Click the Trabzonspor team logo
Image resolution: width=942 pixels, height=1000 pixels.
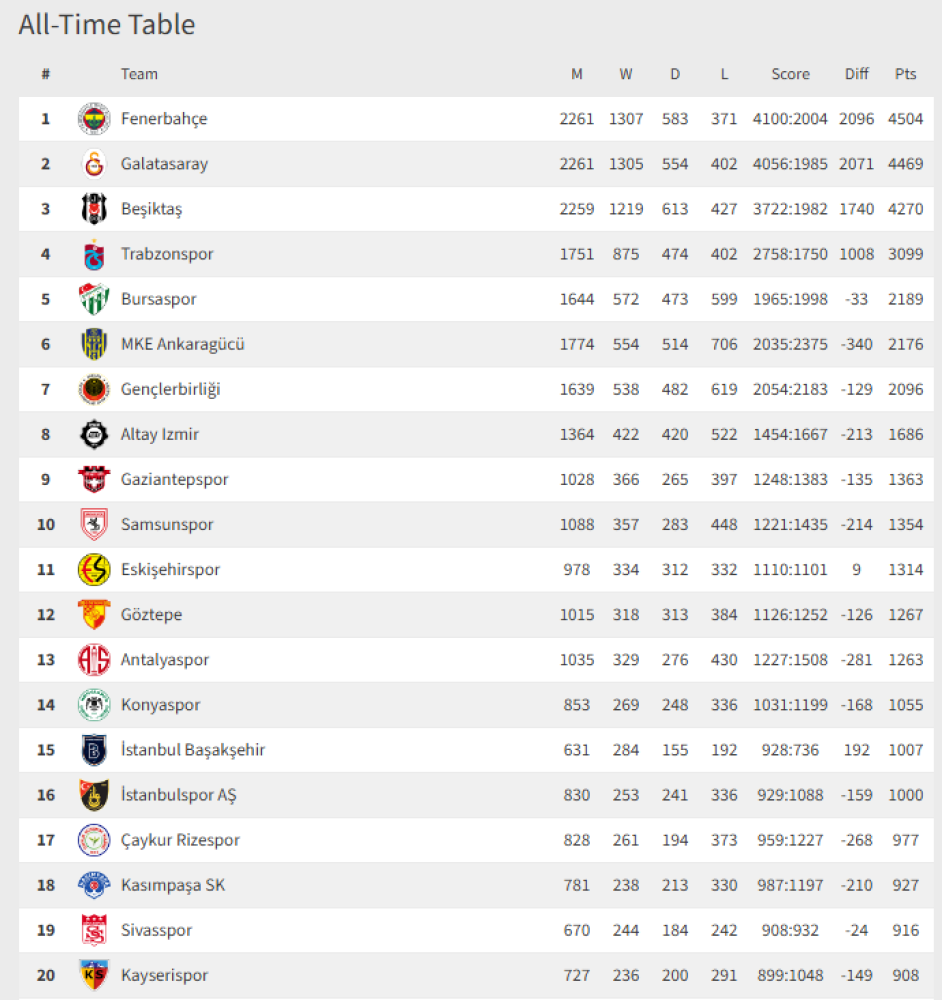point(94,255)
